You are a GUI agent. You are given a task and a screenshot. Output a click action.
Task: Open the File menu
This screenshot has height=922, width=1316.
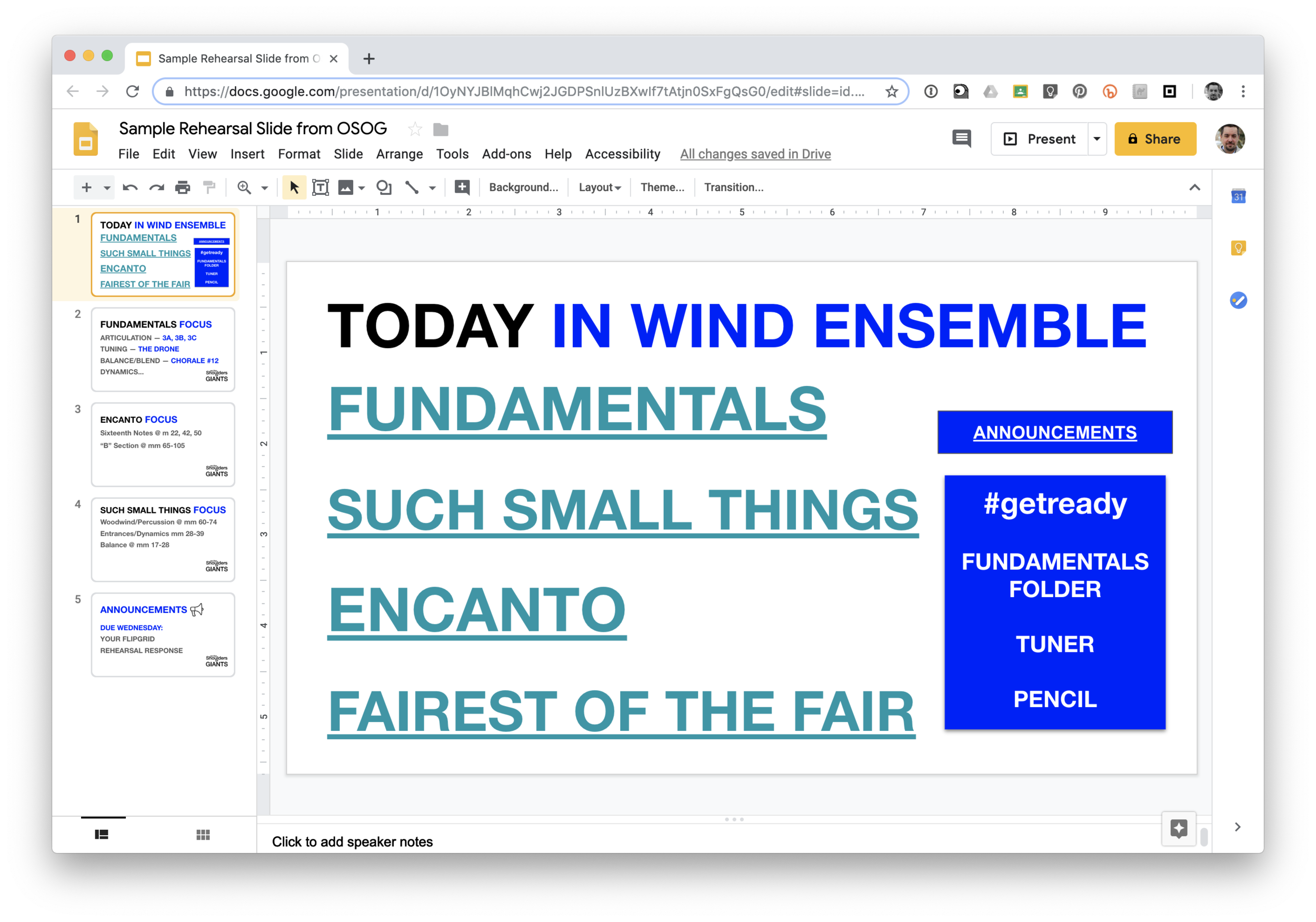click(x=128, y=154)
